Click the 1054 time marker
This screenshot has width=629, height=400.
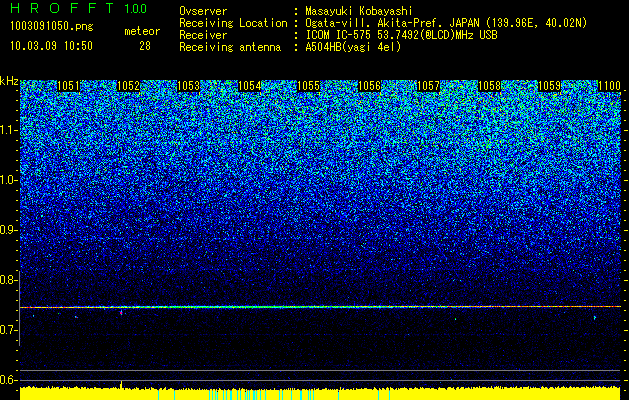(x=249, y=86)
